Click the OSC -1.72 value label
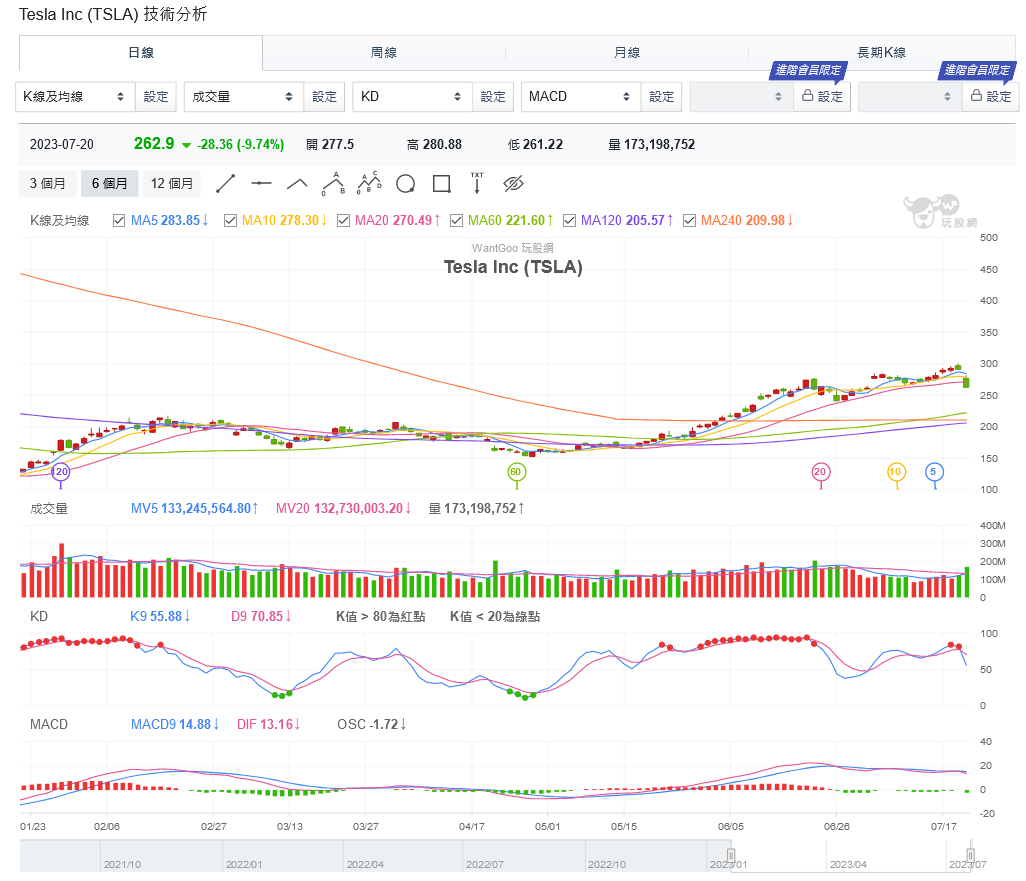 pos(372,725)
